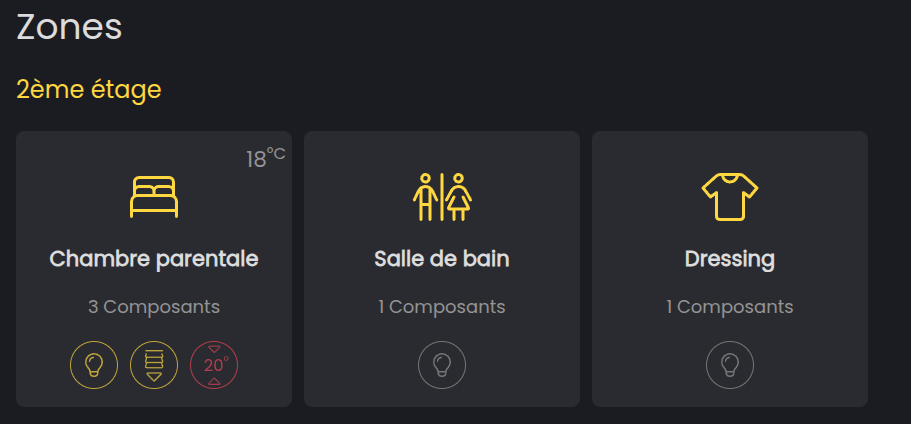The image size is (911, 424).
Task: Open the Dressing zone title
Action: point(730,259)
